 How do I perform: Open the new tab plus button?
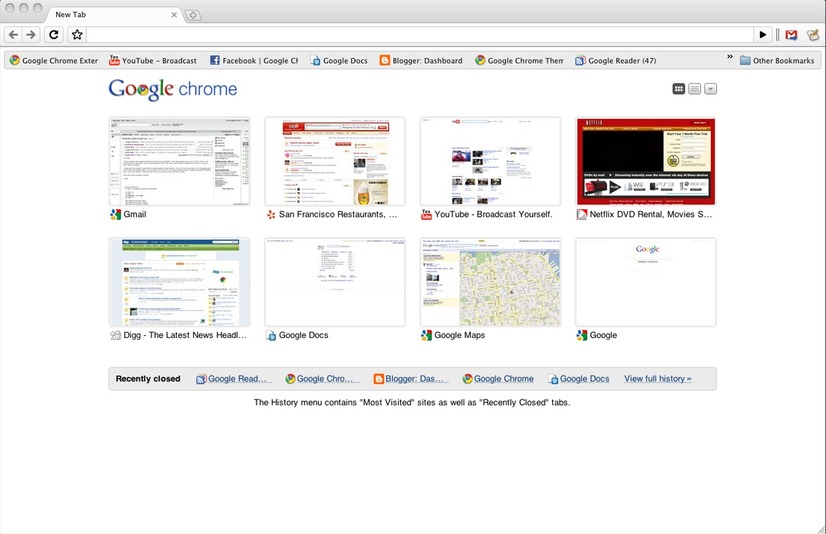tap(193, 15)
